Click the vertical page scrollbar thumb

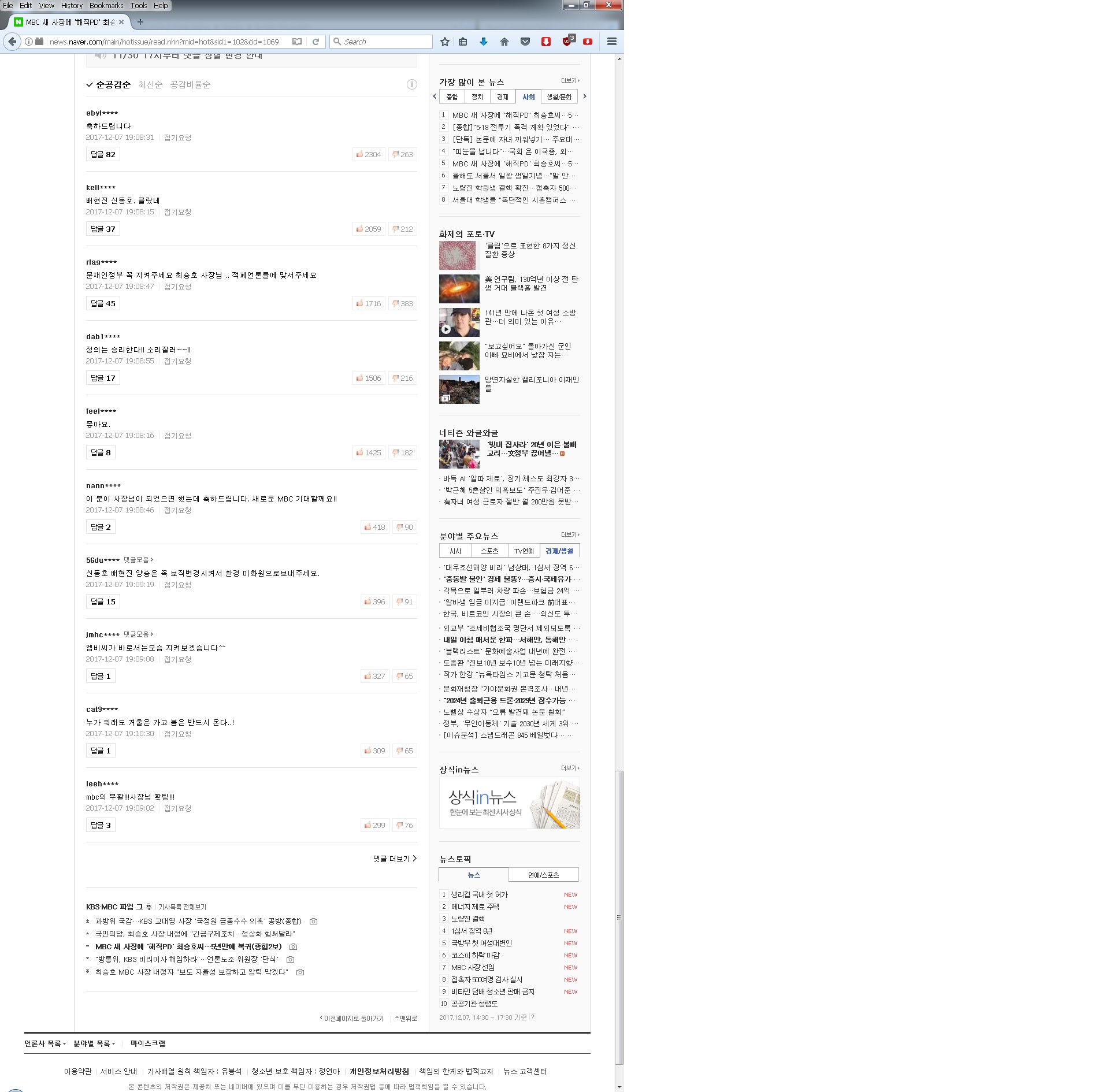click(619, 917)
